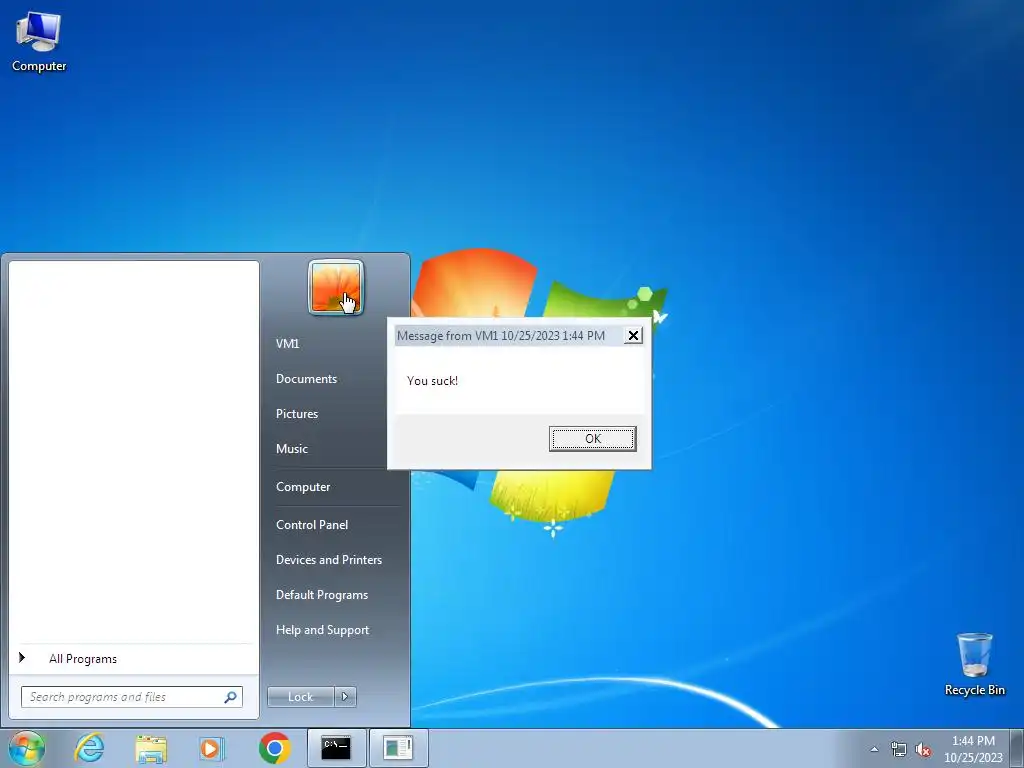This screenshot has width=1024, height=768.
Task: Show hidden system tray icons
Action: click(874, 750)
